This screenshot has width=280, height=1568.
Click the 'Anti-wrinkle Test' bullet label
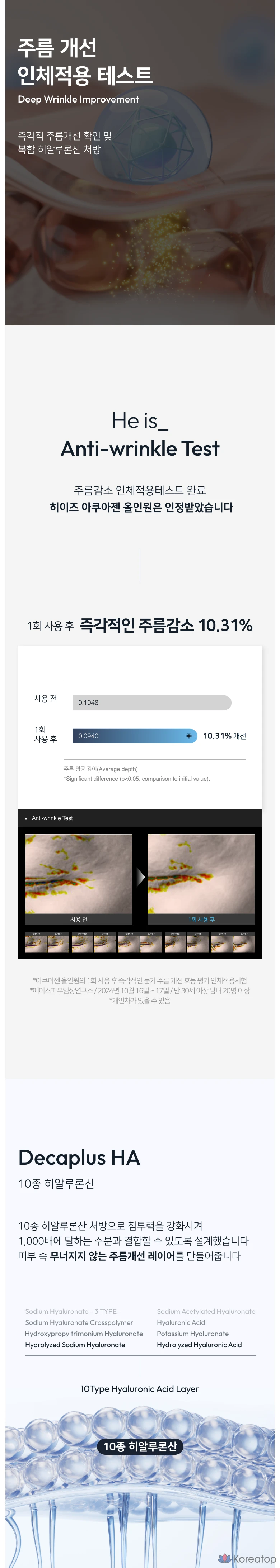tap(52, 818)
